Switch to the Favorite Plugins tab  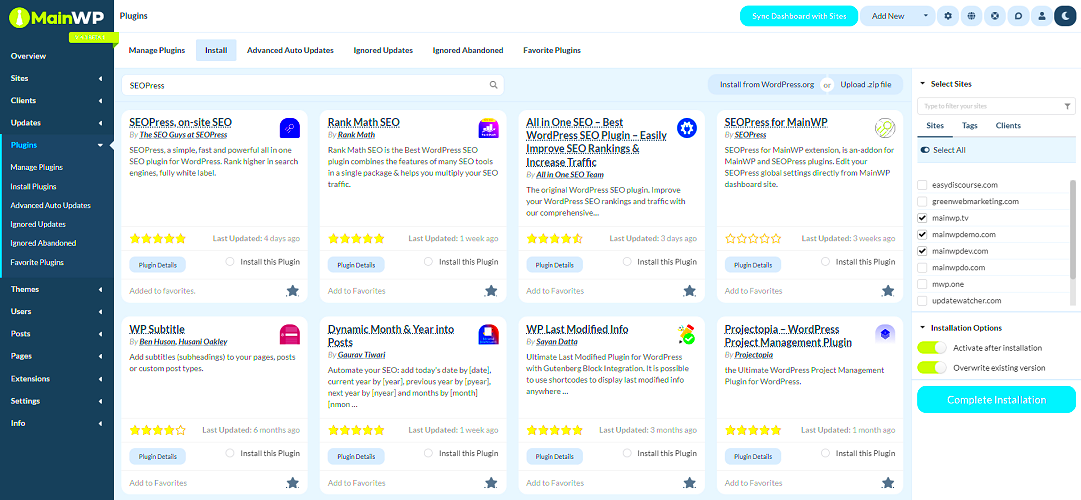(x=552, y=50)
